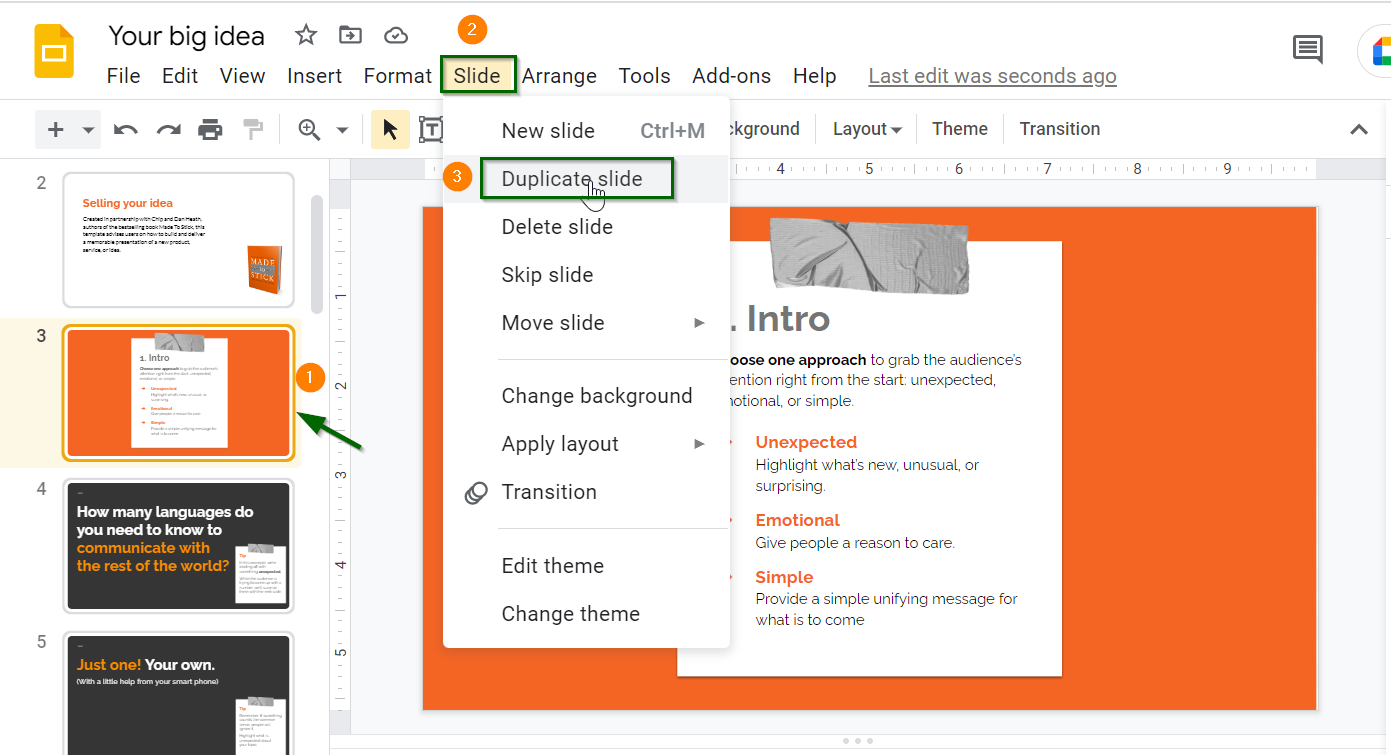1391x755 pixels.
Task: Open Last edit was seconds ago link
Action: tap(993, 76)
